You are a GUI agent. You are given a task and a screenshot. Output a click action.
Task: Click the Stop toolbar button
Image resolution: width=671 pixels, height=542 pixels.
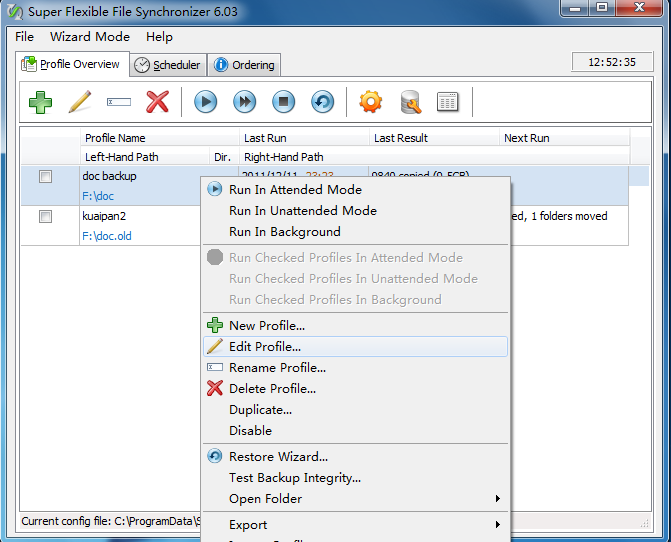[283, 102]
